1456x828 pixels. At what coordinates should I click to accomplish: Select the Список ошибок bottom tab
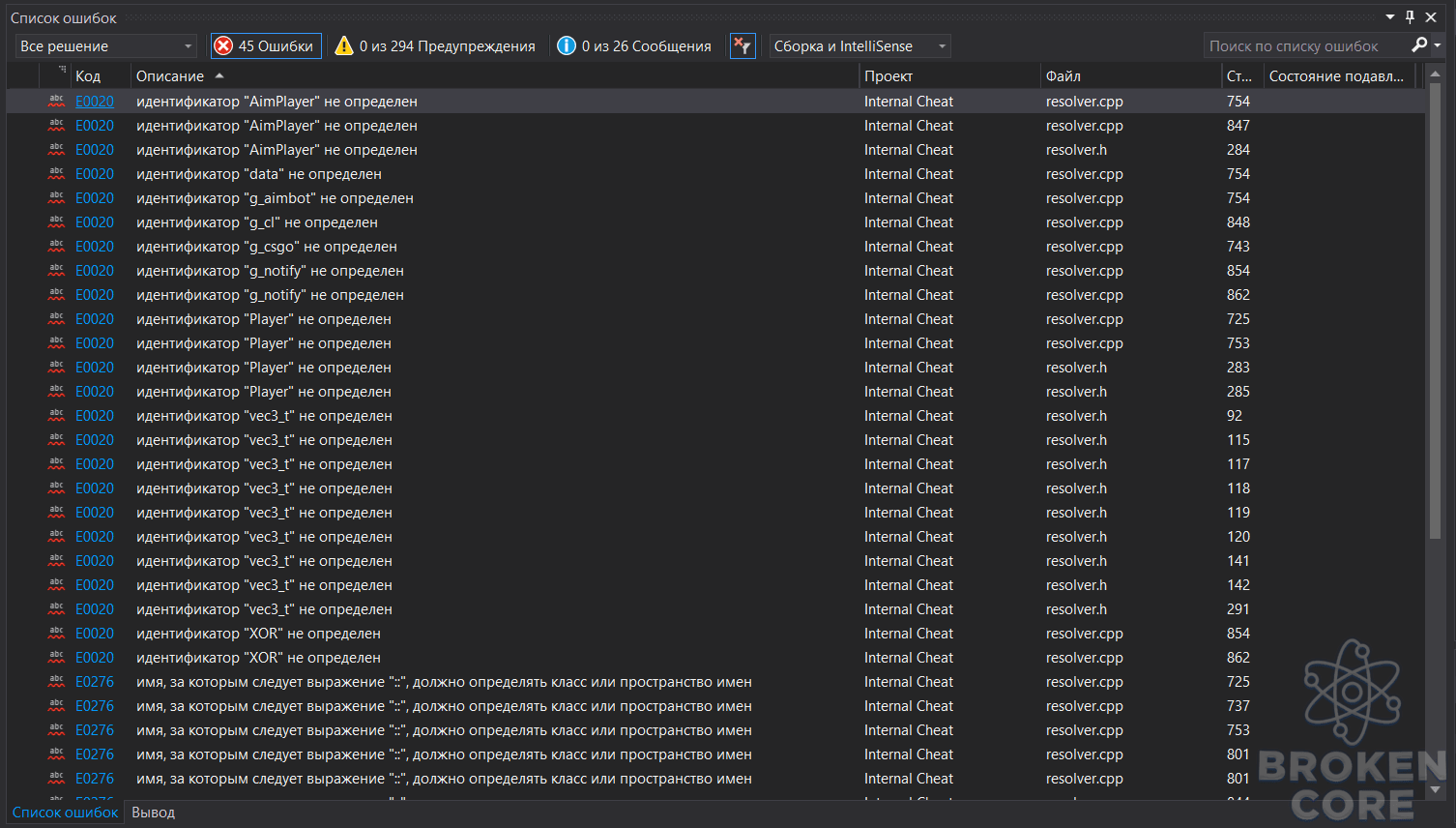pyautogui.click(x=65, y=813)
